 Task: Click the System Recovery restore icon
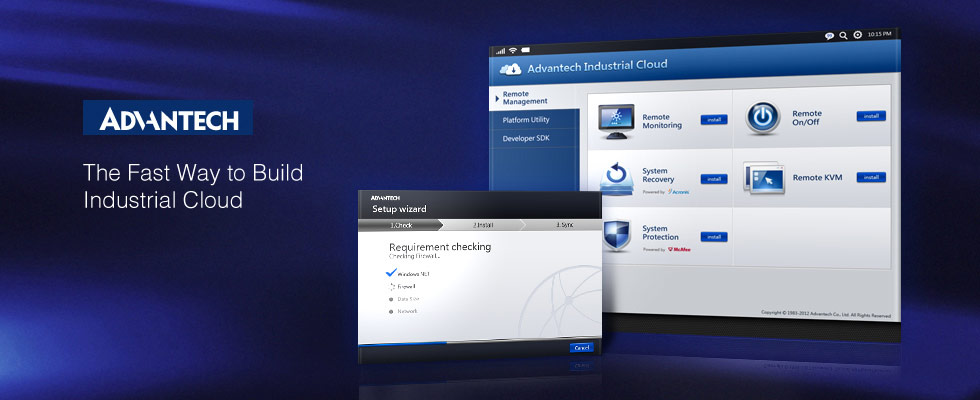(616, 179)
